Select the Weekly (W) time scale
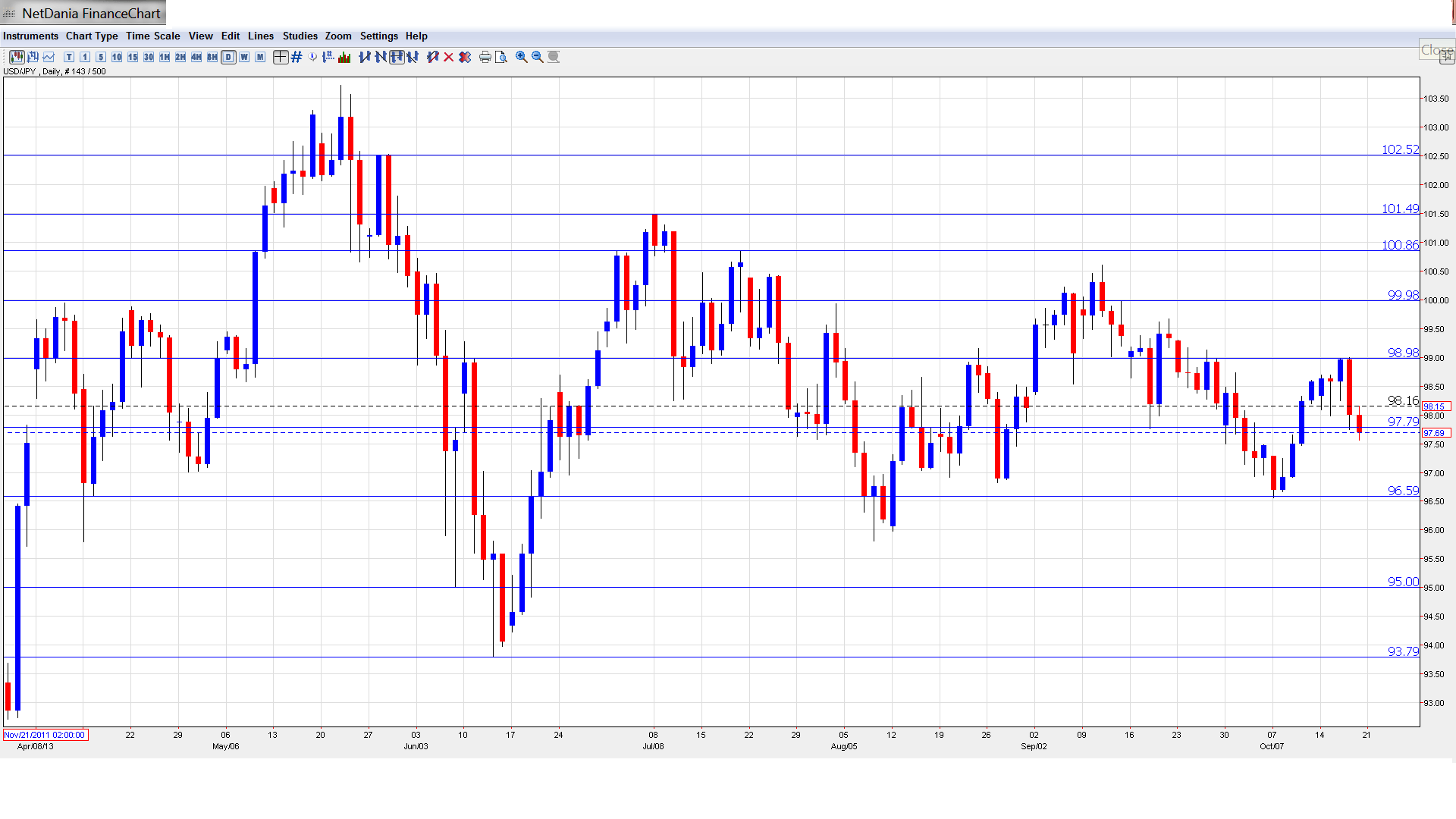The height and width of the screenshot is (819, 1456). [244, 57]
